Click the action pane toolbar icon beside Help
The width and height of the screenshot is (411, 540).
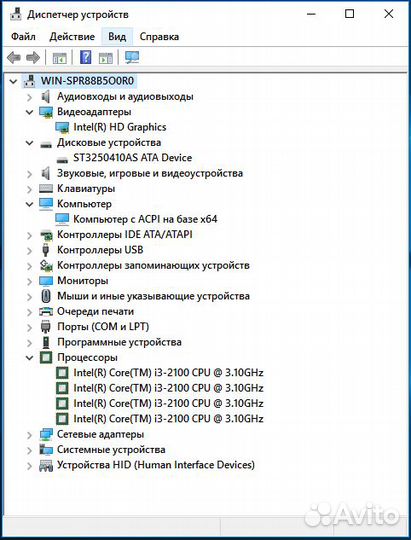coord(105,58)
